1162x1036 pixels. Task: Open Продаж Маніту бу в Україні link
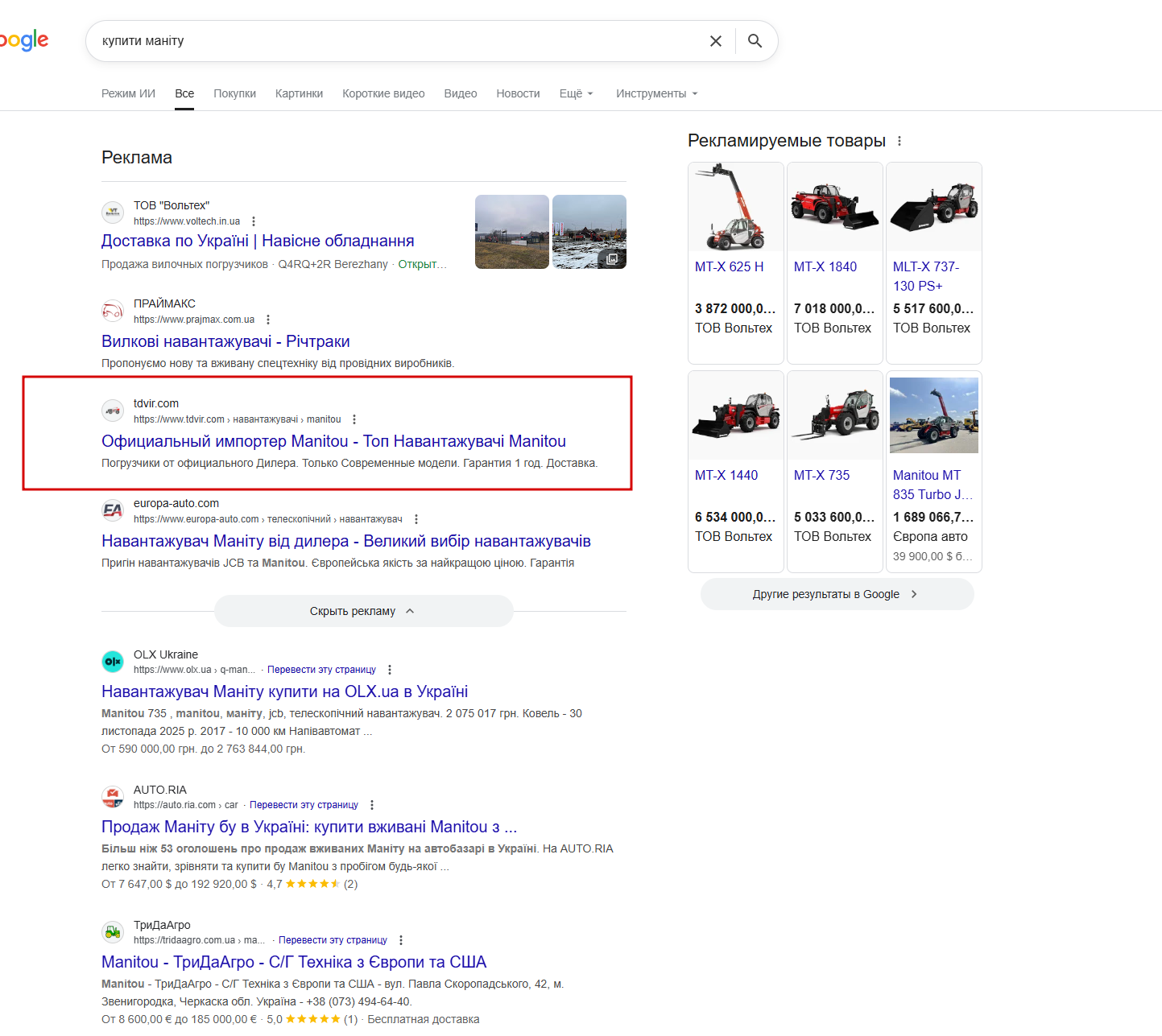click(x=309, y=827)
